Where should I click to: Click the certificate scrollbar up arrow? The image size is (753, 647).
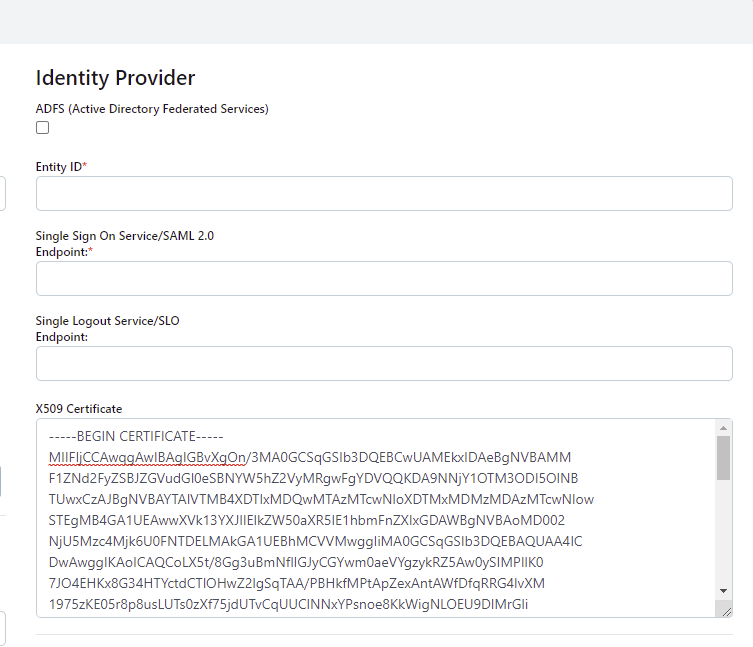coord(723,428)
